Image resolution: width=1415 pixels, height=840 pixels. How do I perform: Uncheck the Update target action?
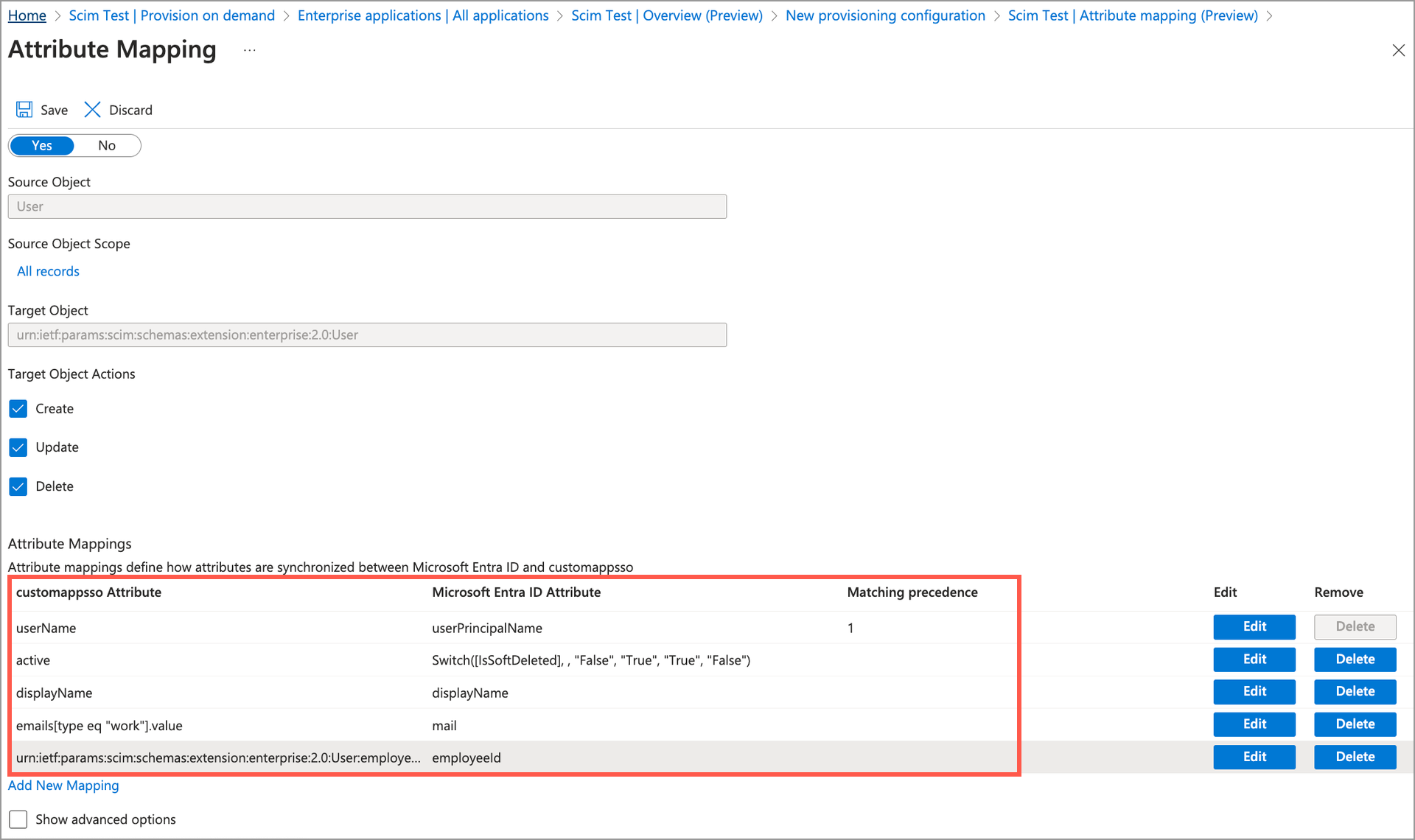tap(18, 447)
